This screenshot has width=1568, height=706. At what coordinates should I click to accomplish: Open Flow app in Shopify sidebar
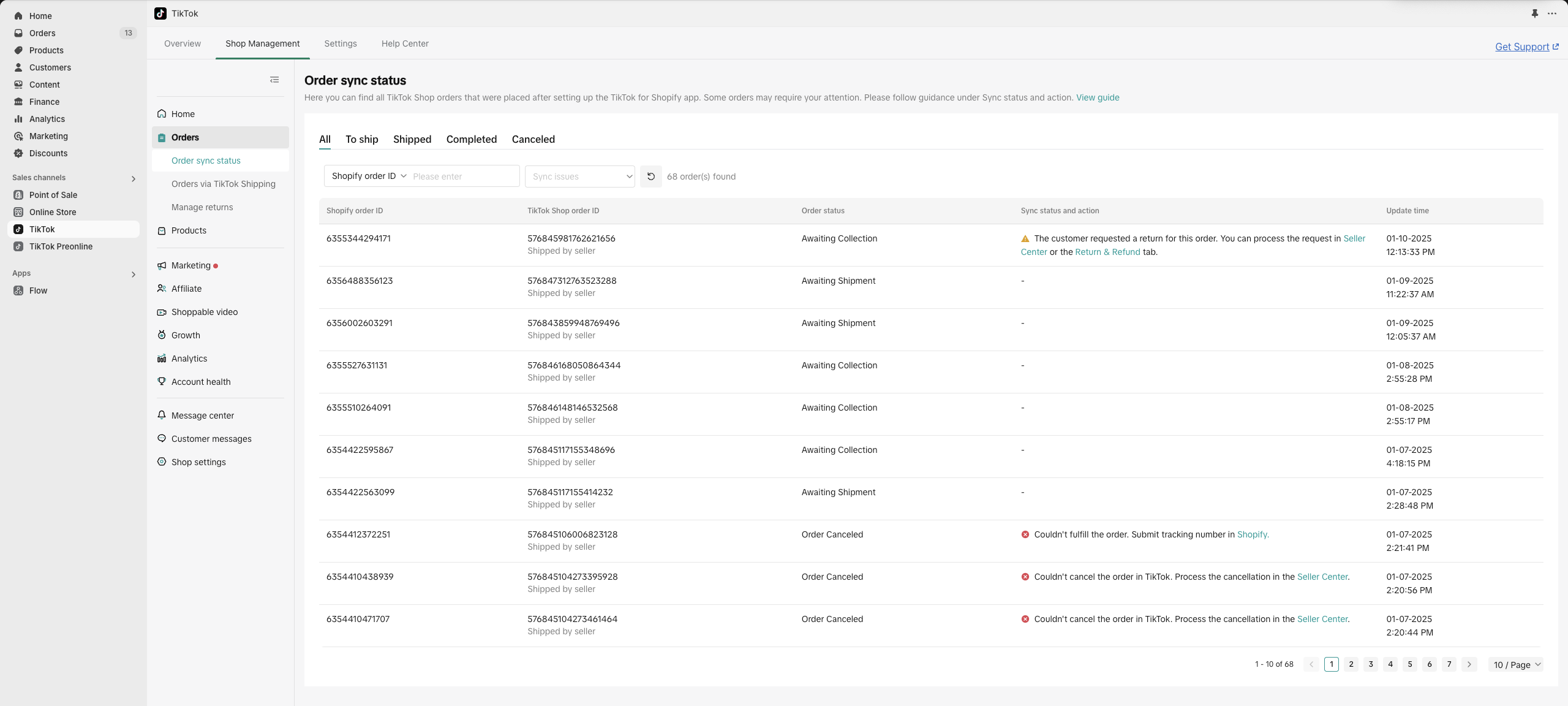click(38, 290)
